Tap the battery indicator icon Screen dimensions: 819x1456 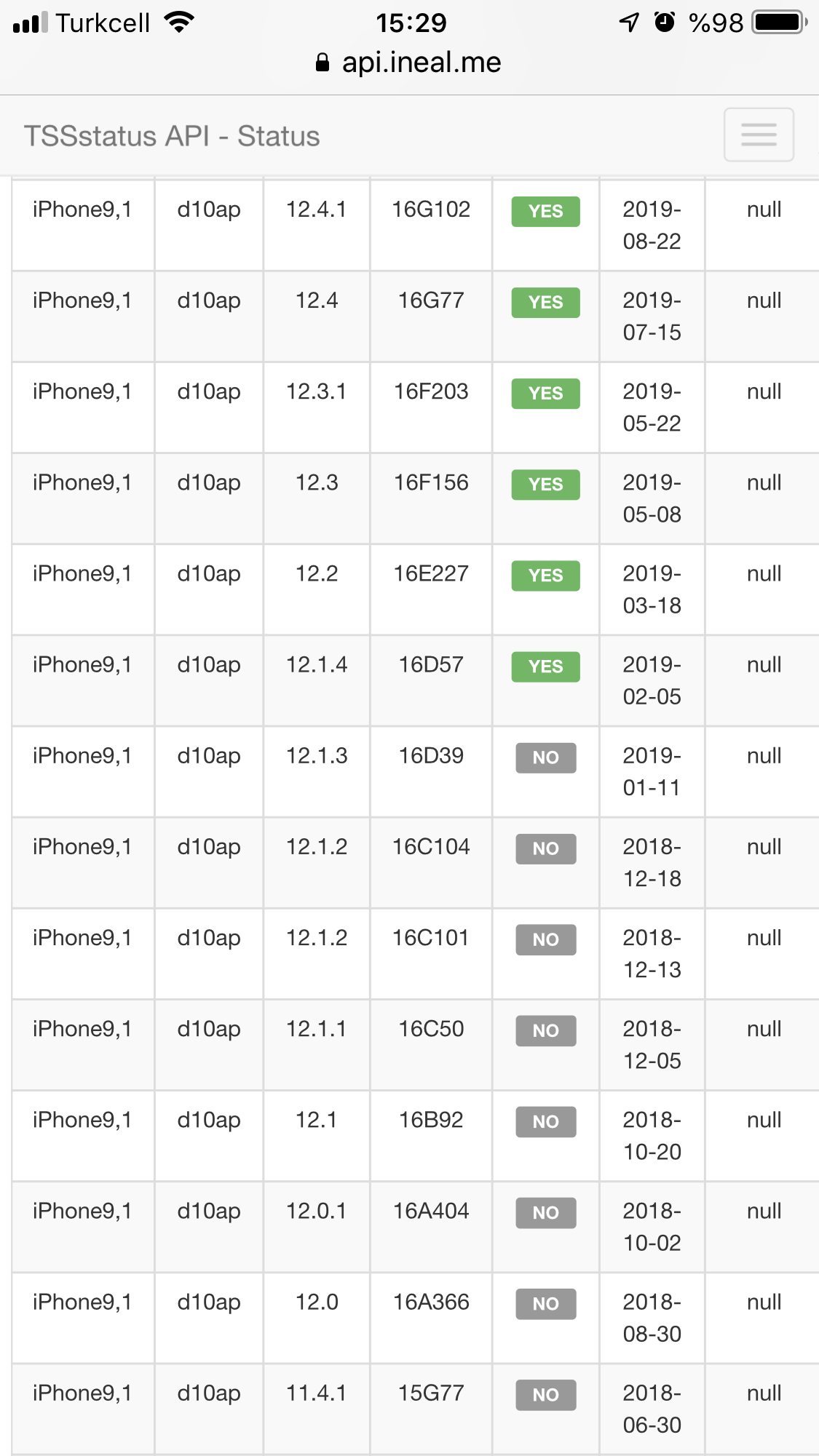point(780,23)
